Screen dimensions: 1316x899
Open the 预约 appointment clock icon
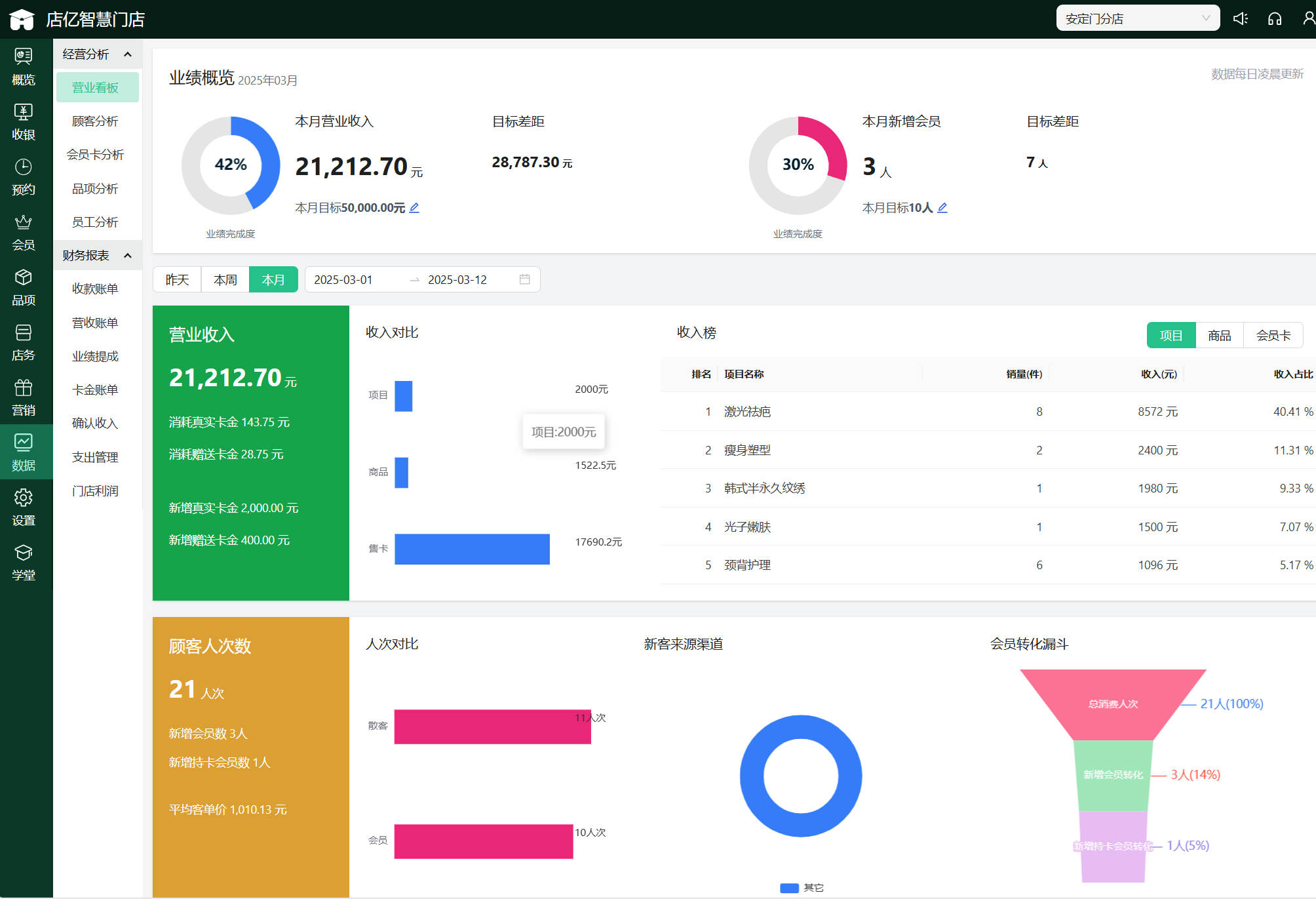point(24,176)
